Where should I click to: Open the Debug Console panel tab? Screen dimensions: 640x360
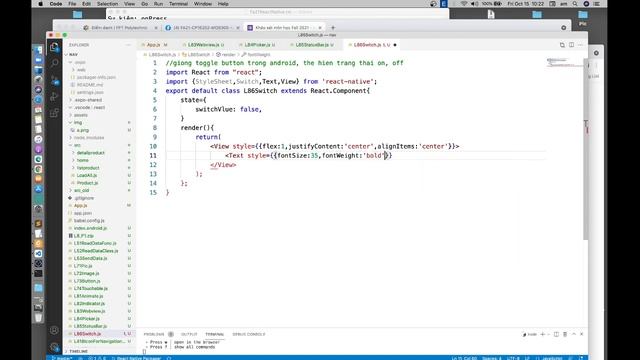[x=249, y=334]
